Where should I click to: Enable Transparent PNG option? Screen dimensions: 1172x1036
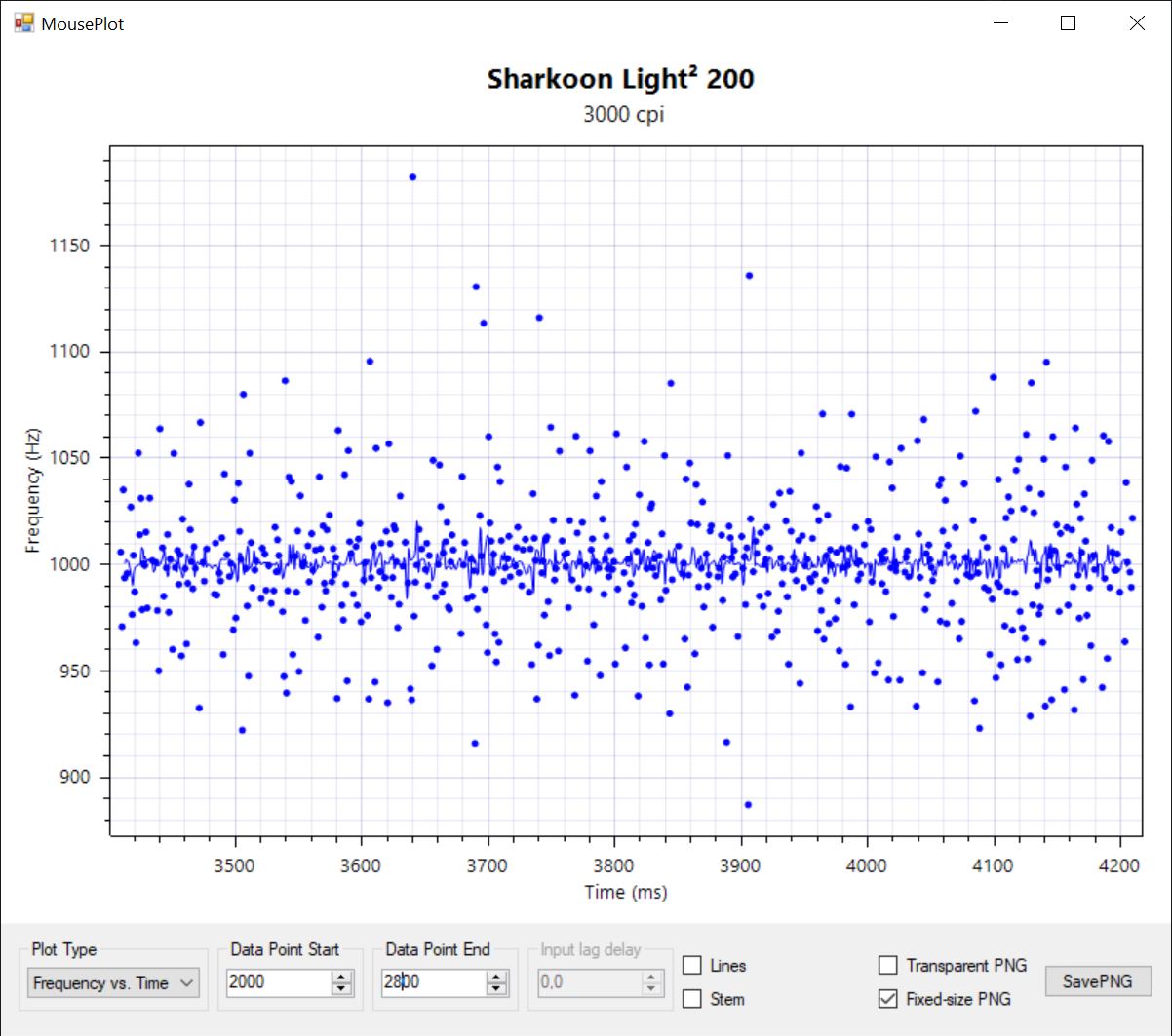pyautogui.click(x=888, y=966)
